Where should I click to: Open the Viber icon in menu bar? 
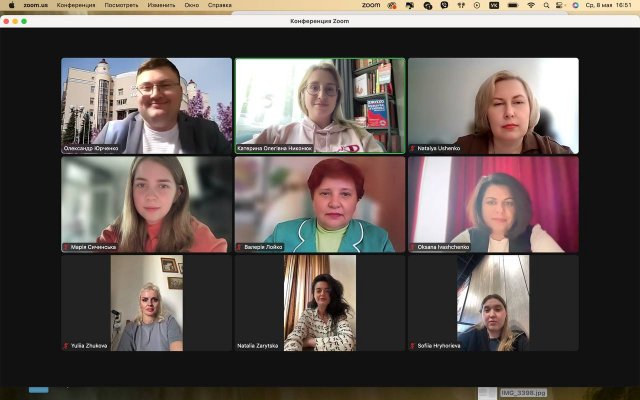click(x=443, y=5)
